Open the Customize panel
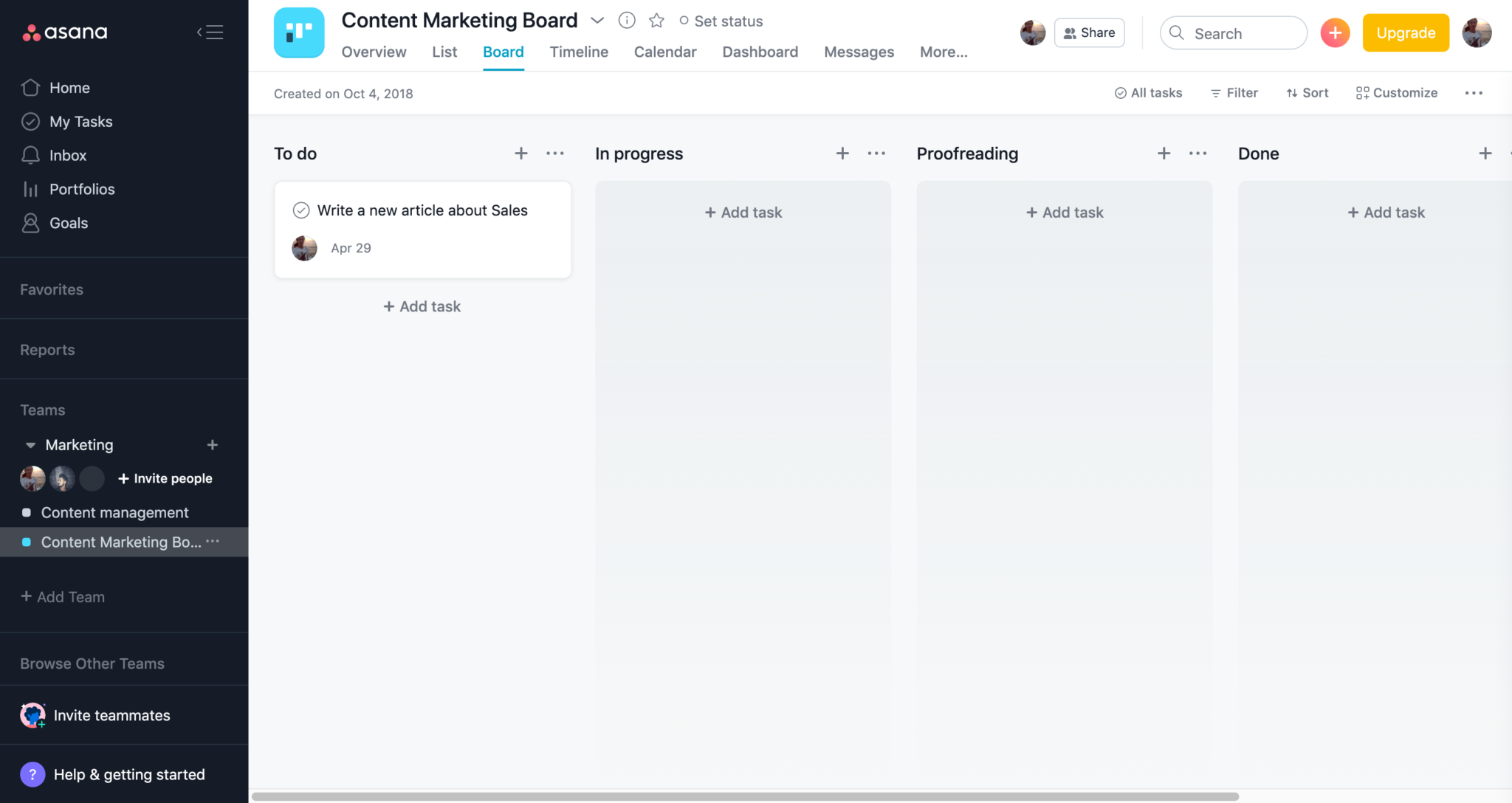 pos(1397,93)
